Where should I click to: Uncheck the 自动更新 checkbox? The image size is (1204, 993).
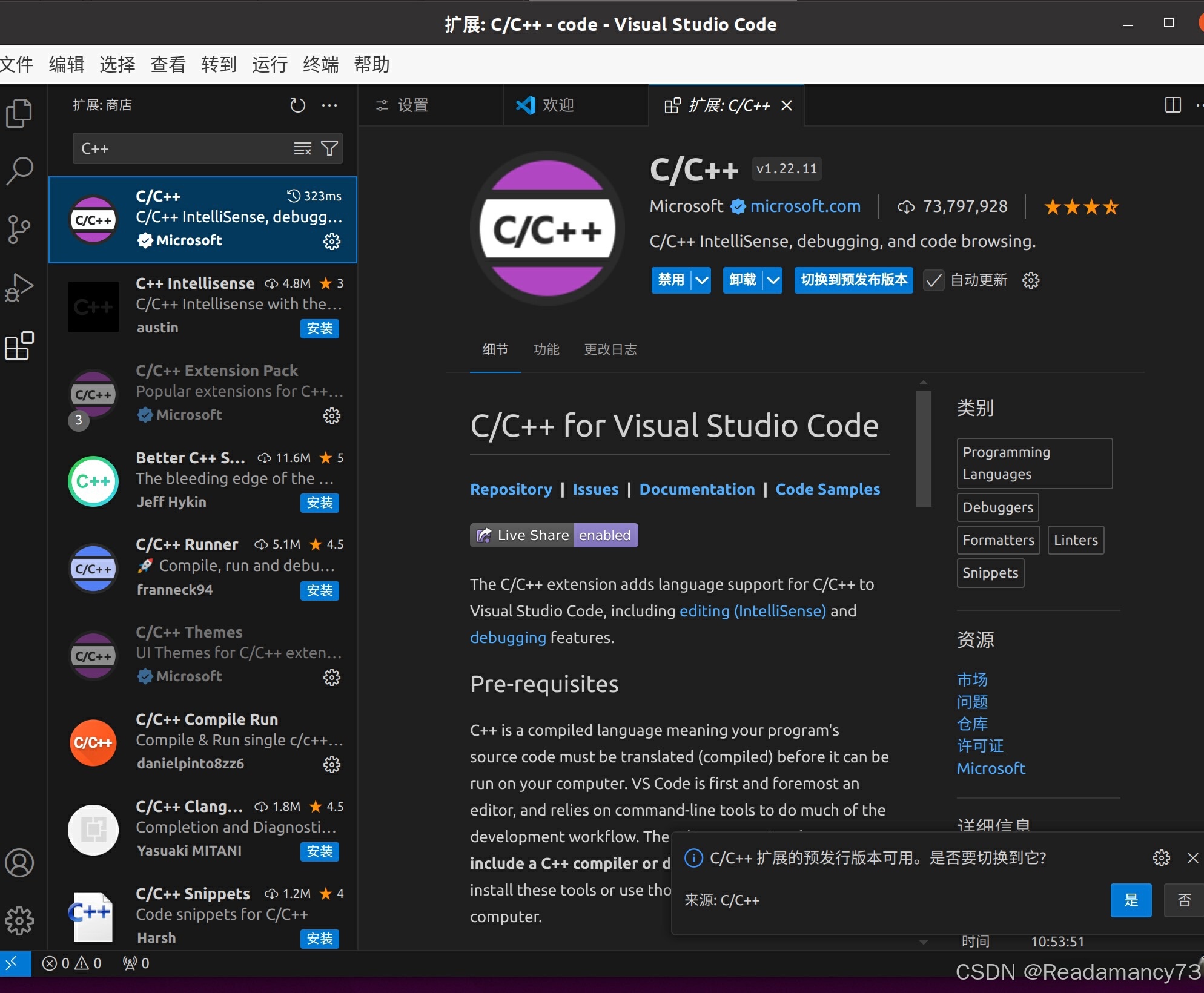[x=933, y=280]
